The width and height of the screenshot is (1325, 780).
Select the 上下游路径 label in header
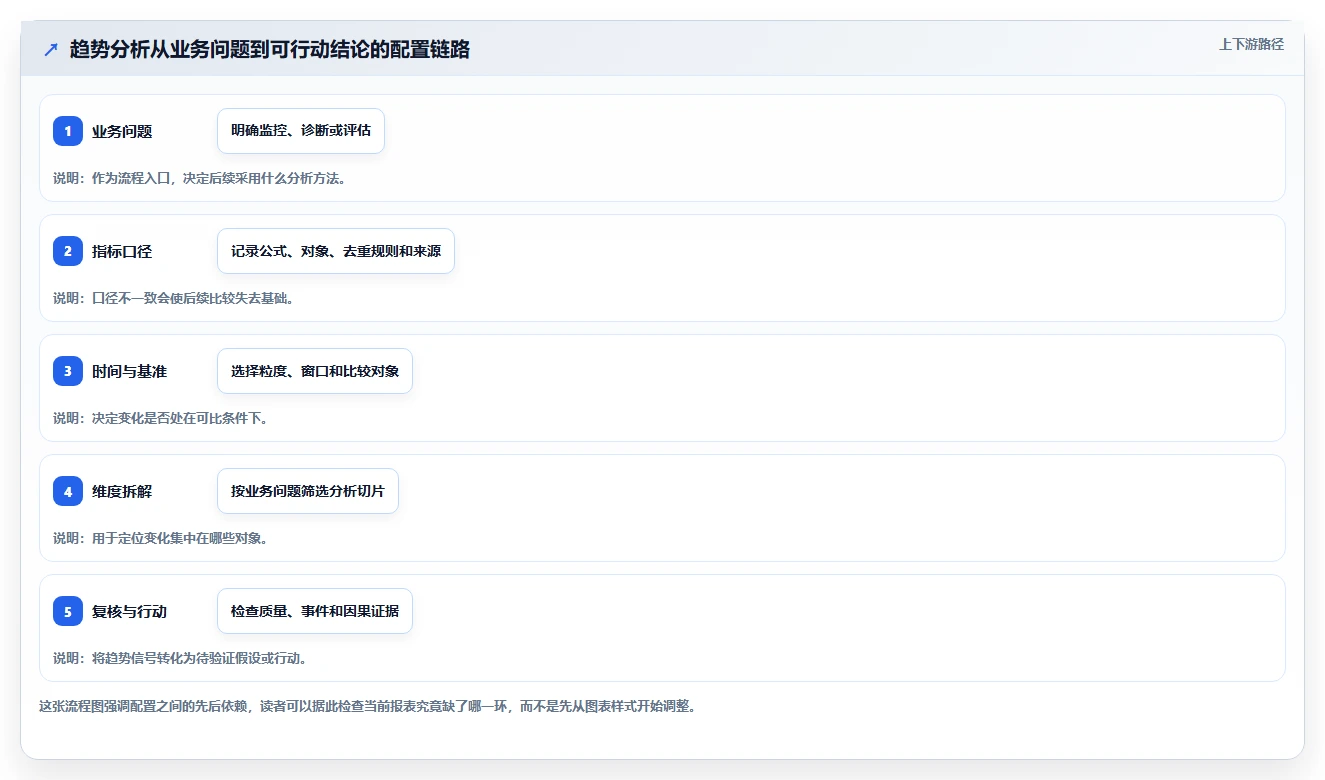click(x=1251, y=44)
